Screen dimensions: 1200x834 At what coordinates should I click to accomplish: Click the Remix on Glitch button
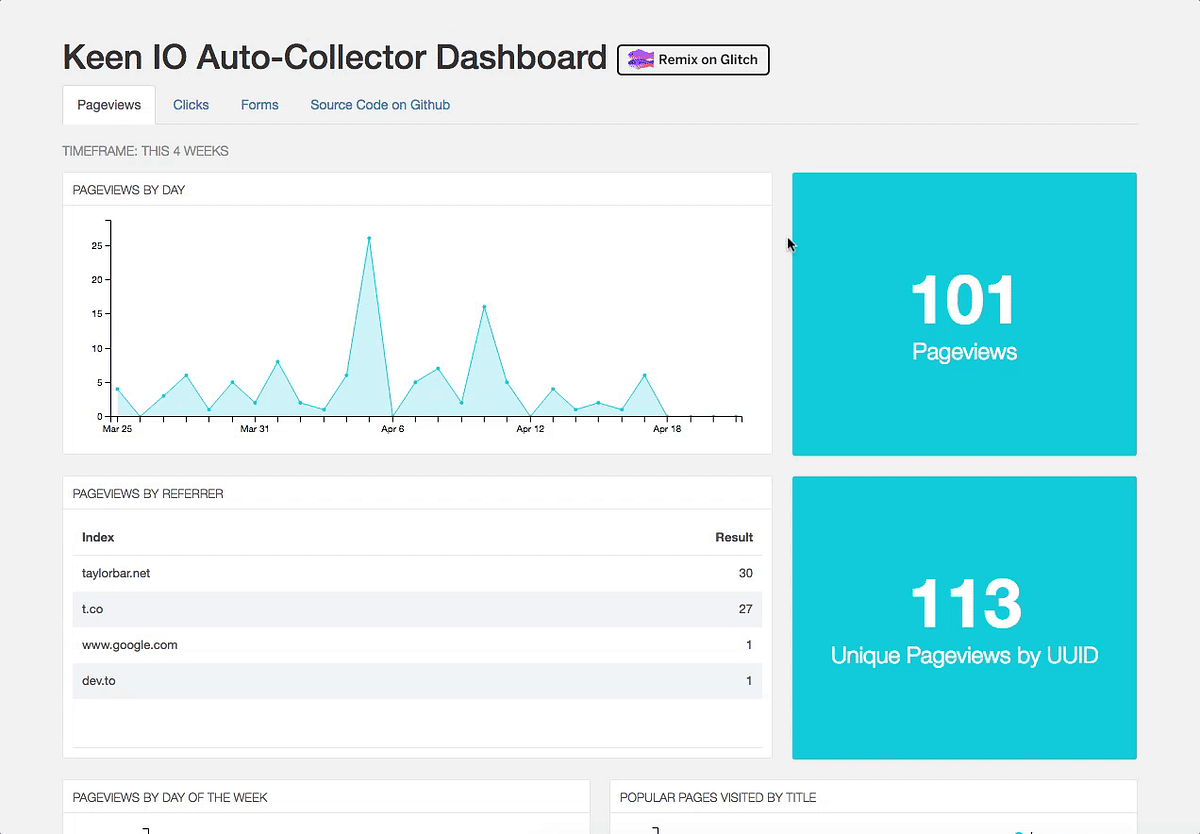click(693, 60)
